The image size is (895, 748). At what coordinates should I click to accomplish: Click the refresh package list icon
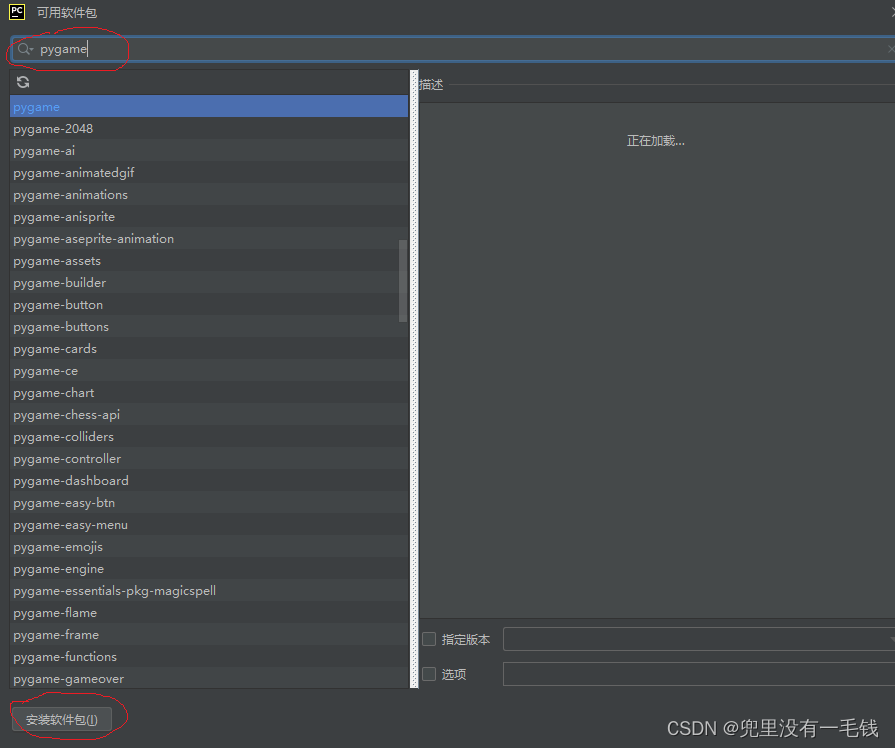(23, 82)
